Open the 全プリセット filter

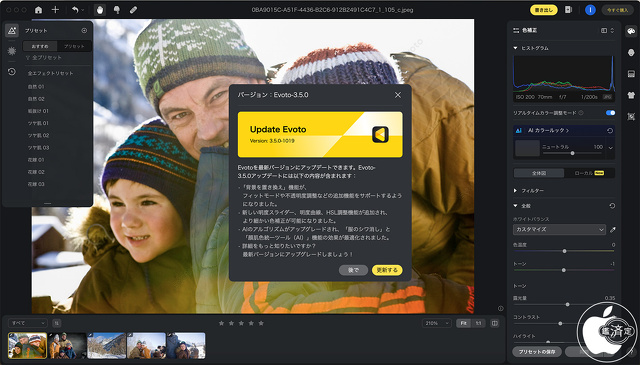tap(44, 58)
